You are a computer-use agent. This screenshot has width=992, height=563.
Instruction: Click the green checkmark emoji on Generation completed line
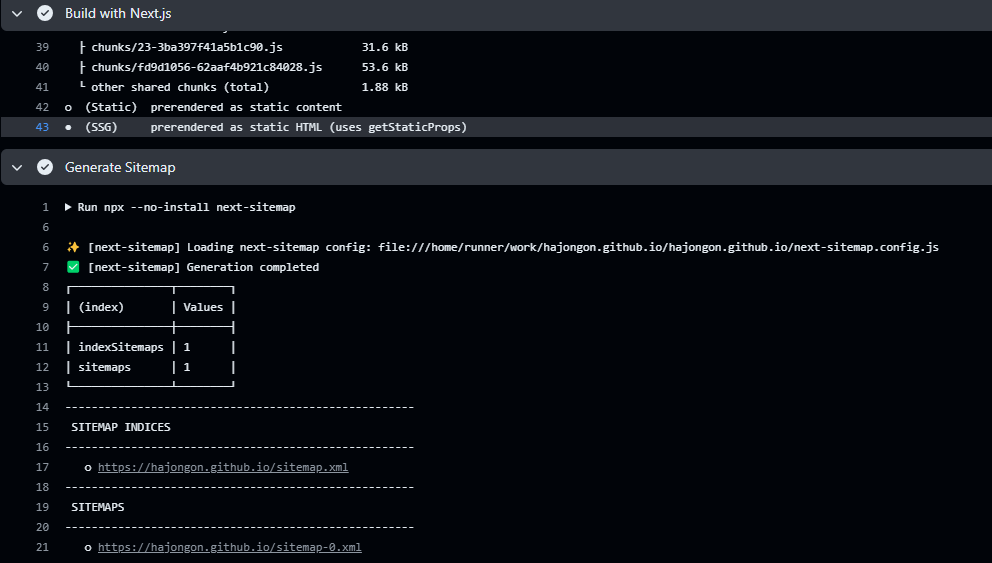73,267
